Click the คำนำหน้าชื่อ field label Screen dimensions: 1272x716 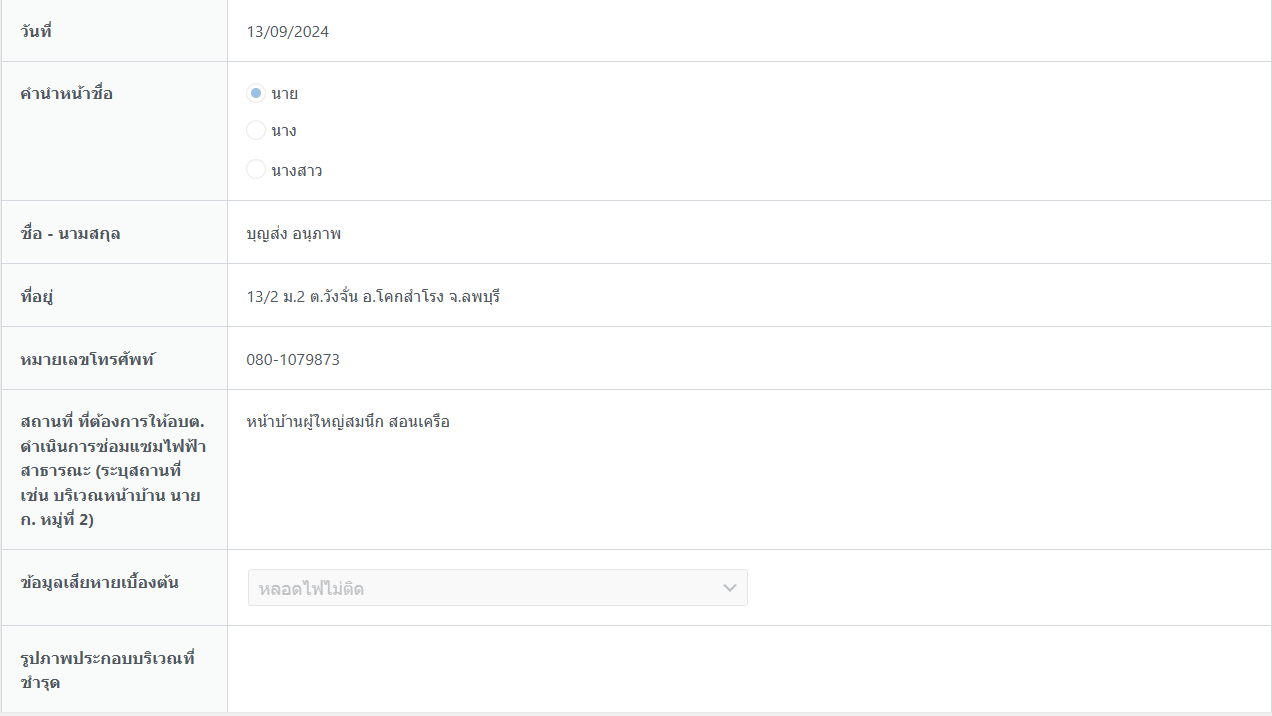point(66,94)
